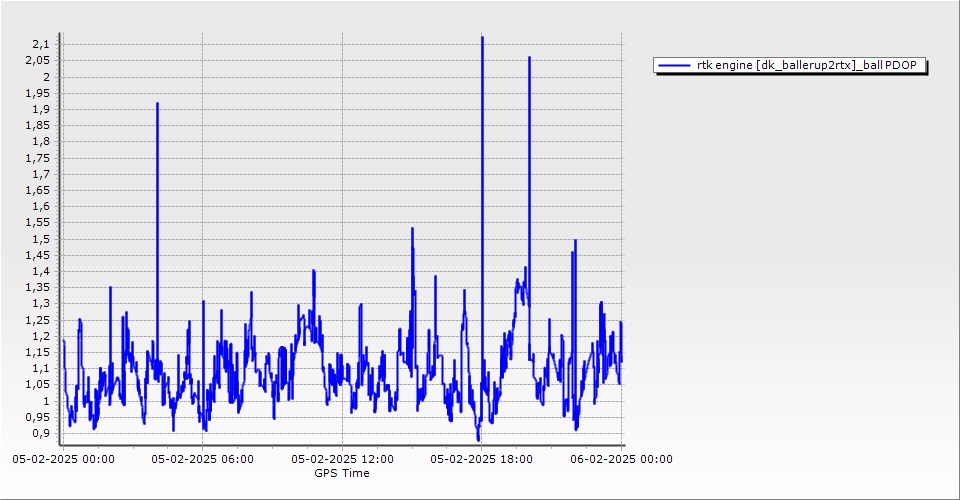Click the highest PDOP spike near 18:00
960x500 pixels.
(x=482, y=38)
